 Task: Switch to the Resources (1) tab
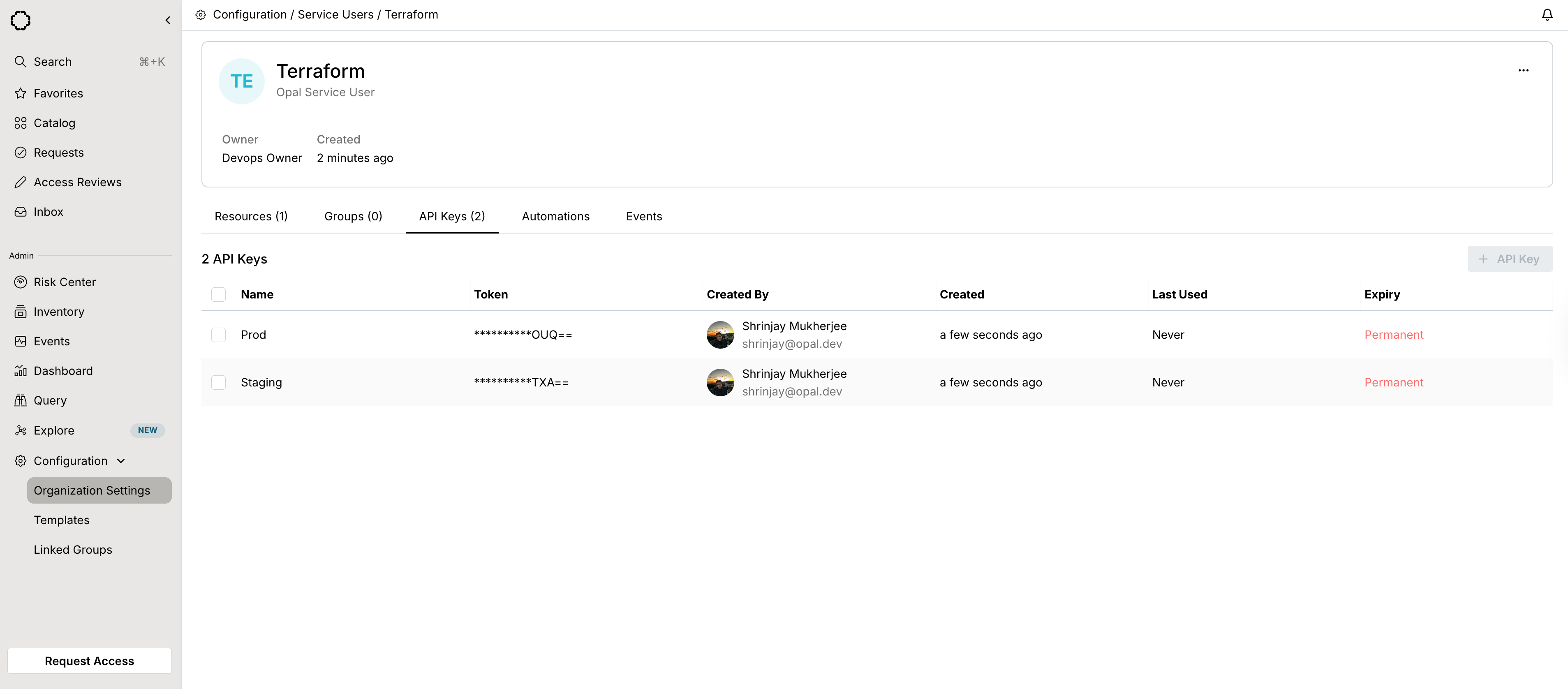(251, 217)
